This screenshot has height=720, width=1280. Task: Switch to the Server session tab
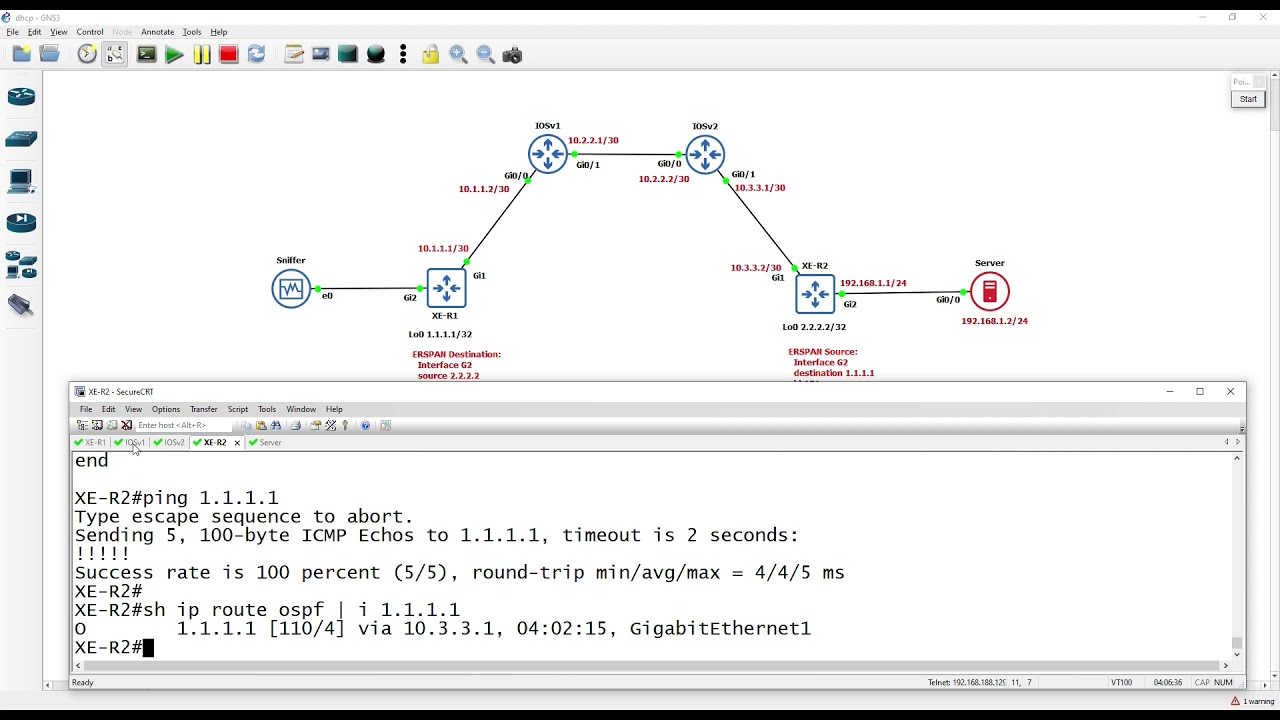pyautogui.click(x=265, y=442)
